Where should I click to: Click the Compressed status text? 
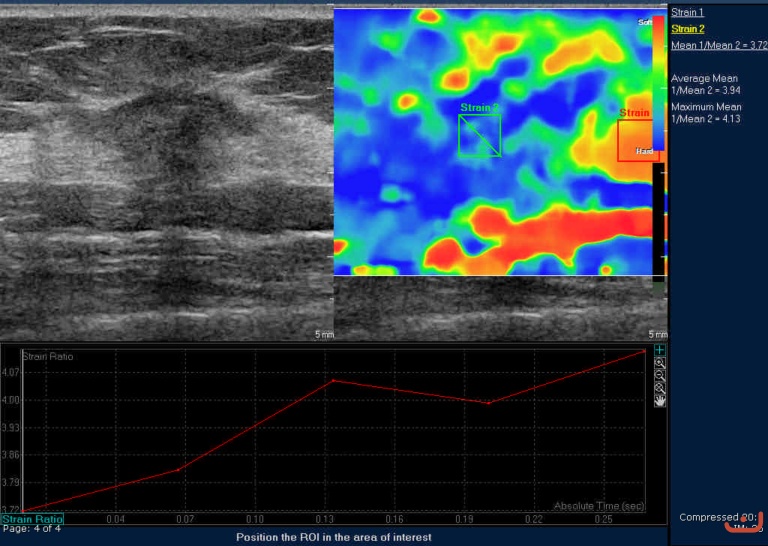pos(713,517)
